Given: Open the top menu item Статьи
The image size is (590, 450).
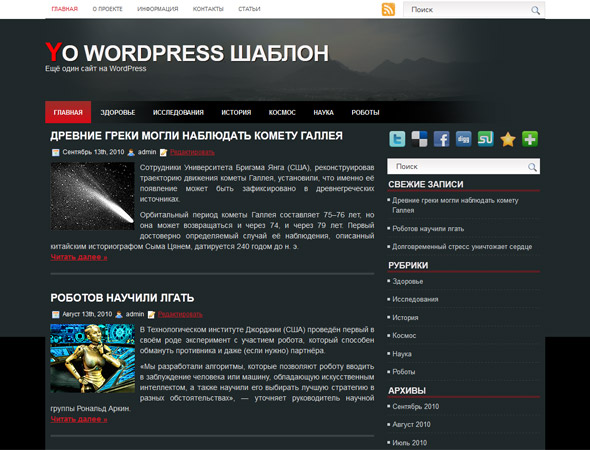Looking at the screenshot, I should click(249, 9).
